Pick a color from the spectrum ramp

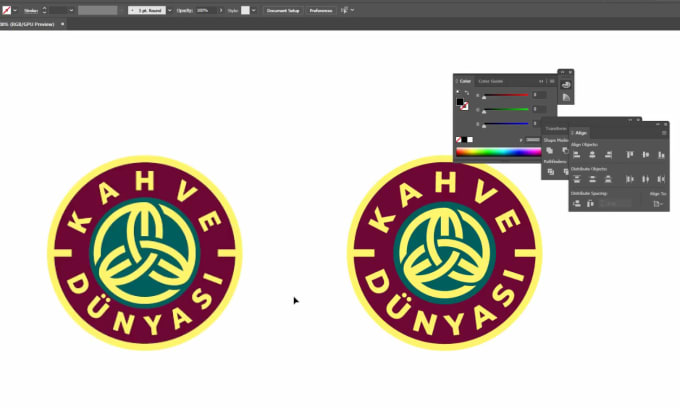click(499, 152)
